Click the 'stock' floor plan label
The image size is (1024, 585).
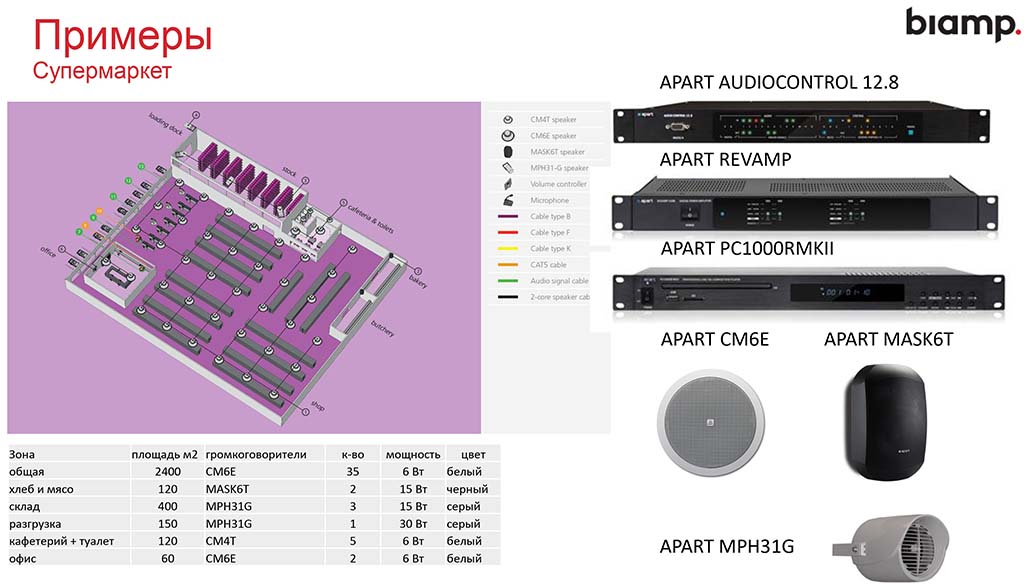[289, 172]
